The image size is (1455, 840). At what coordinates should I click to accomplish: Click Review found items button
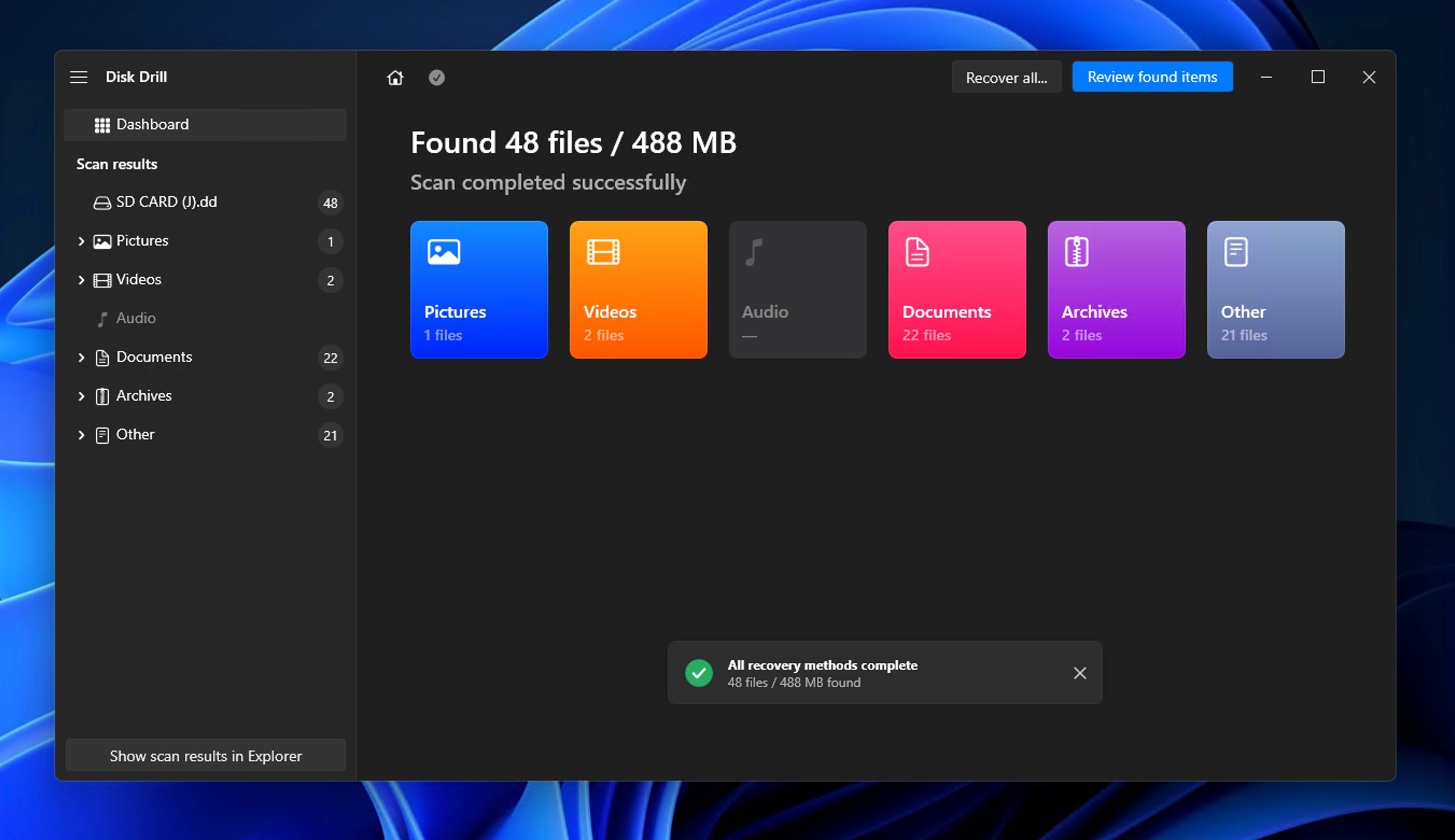1152,76
